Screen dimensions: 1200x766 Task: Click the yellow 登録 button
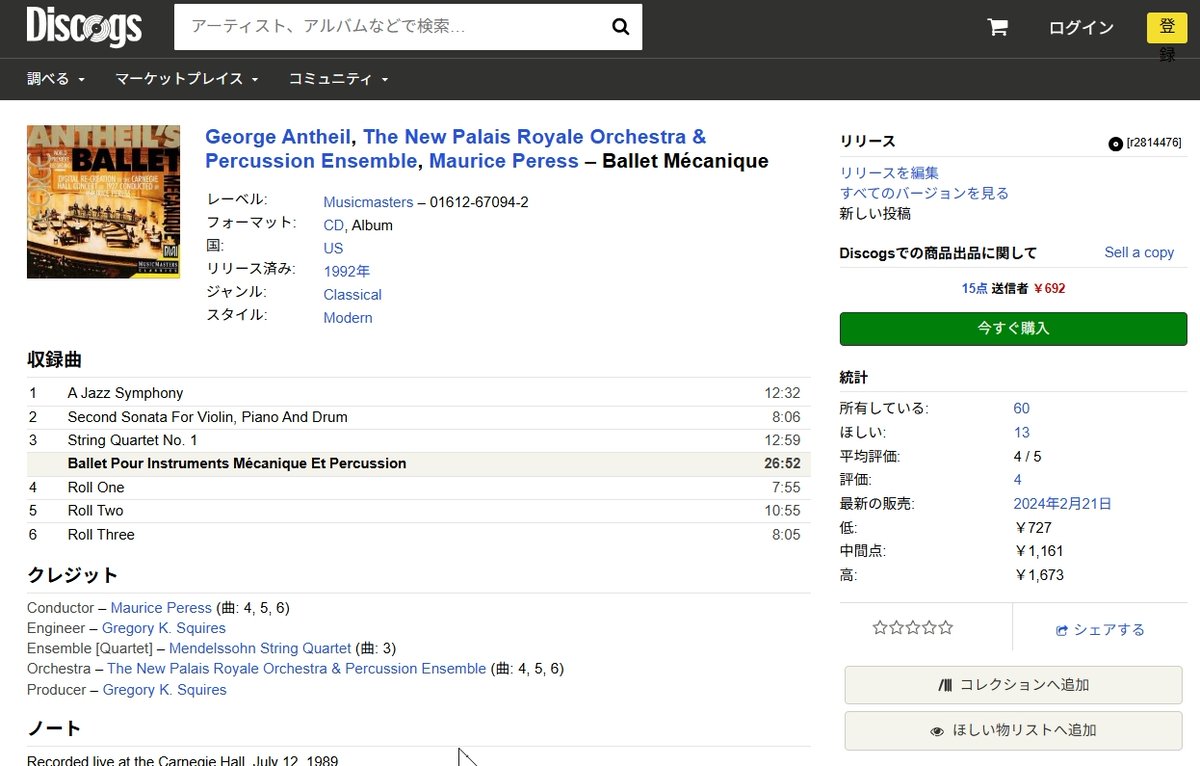pyautogui.click(x=1167, y=28)
